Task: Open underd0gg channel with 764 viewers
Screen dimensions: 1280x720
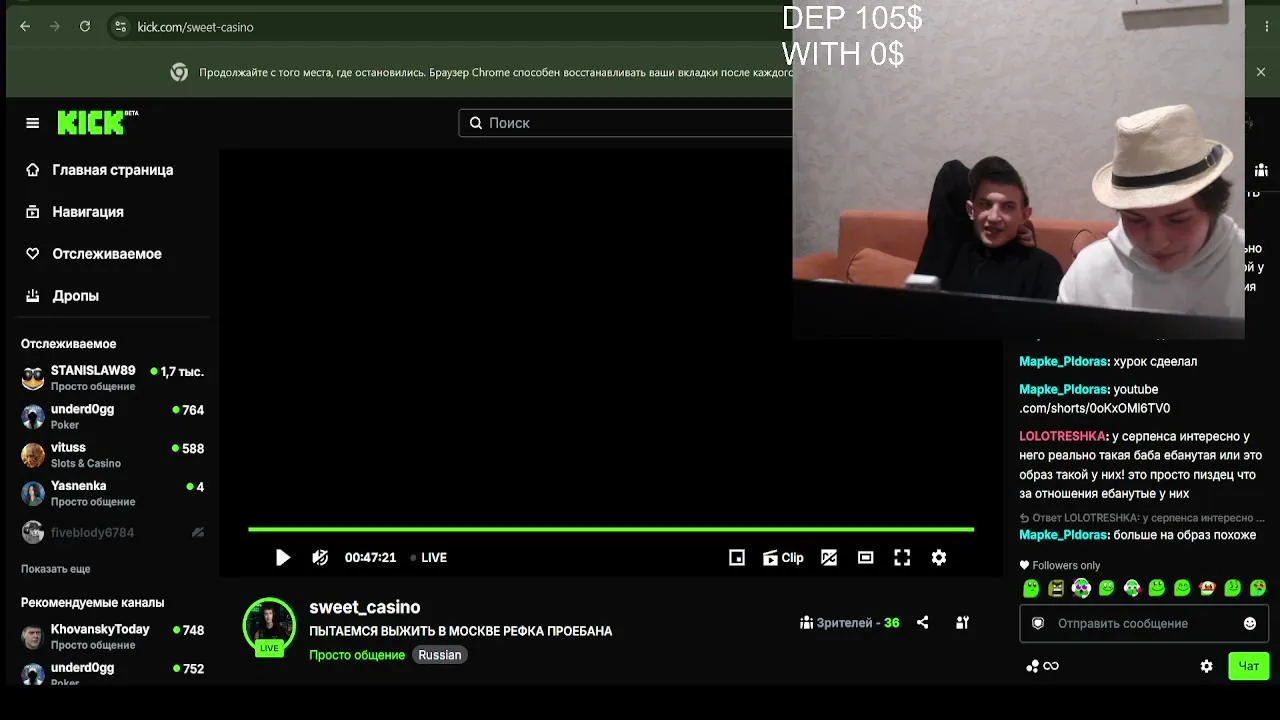Action: click(113, 416)
